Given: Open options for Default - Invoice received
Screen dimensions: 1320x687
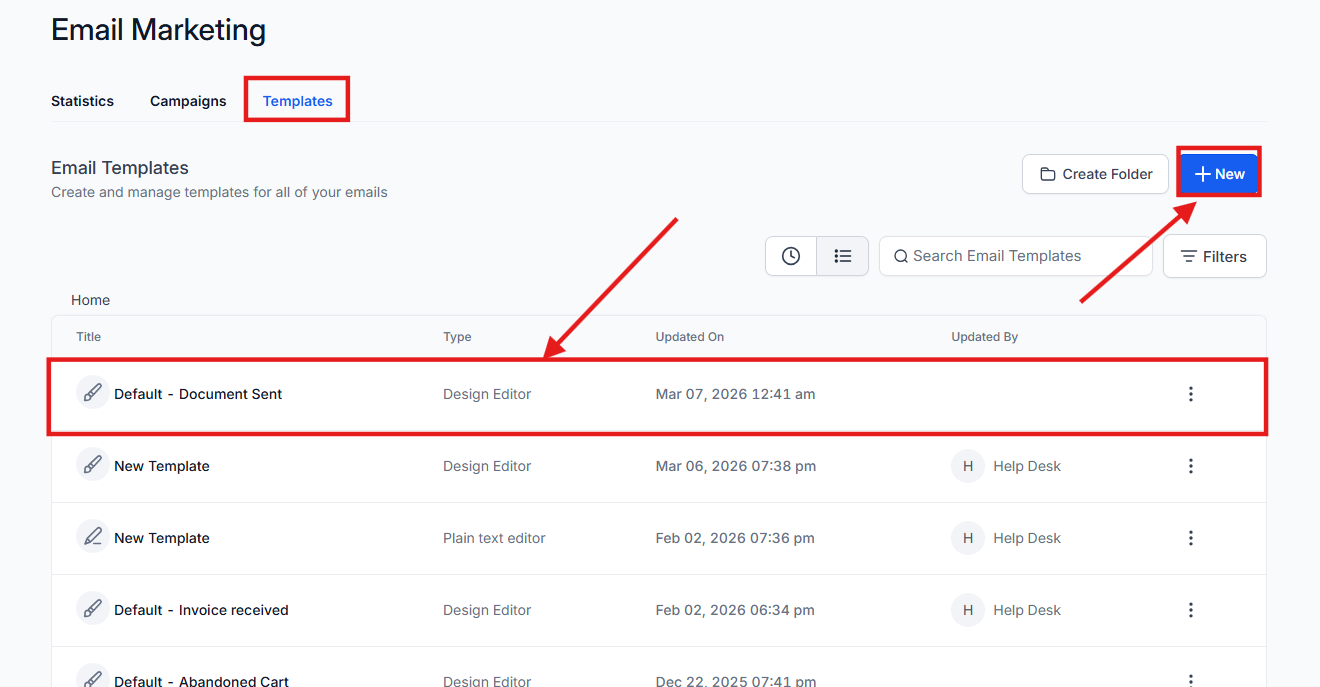Looking at the screenshot, I should (1190, 610).
